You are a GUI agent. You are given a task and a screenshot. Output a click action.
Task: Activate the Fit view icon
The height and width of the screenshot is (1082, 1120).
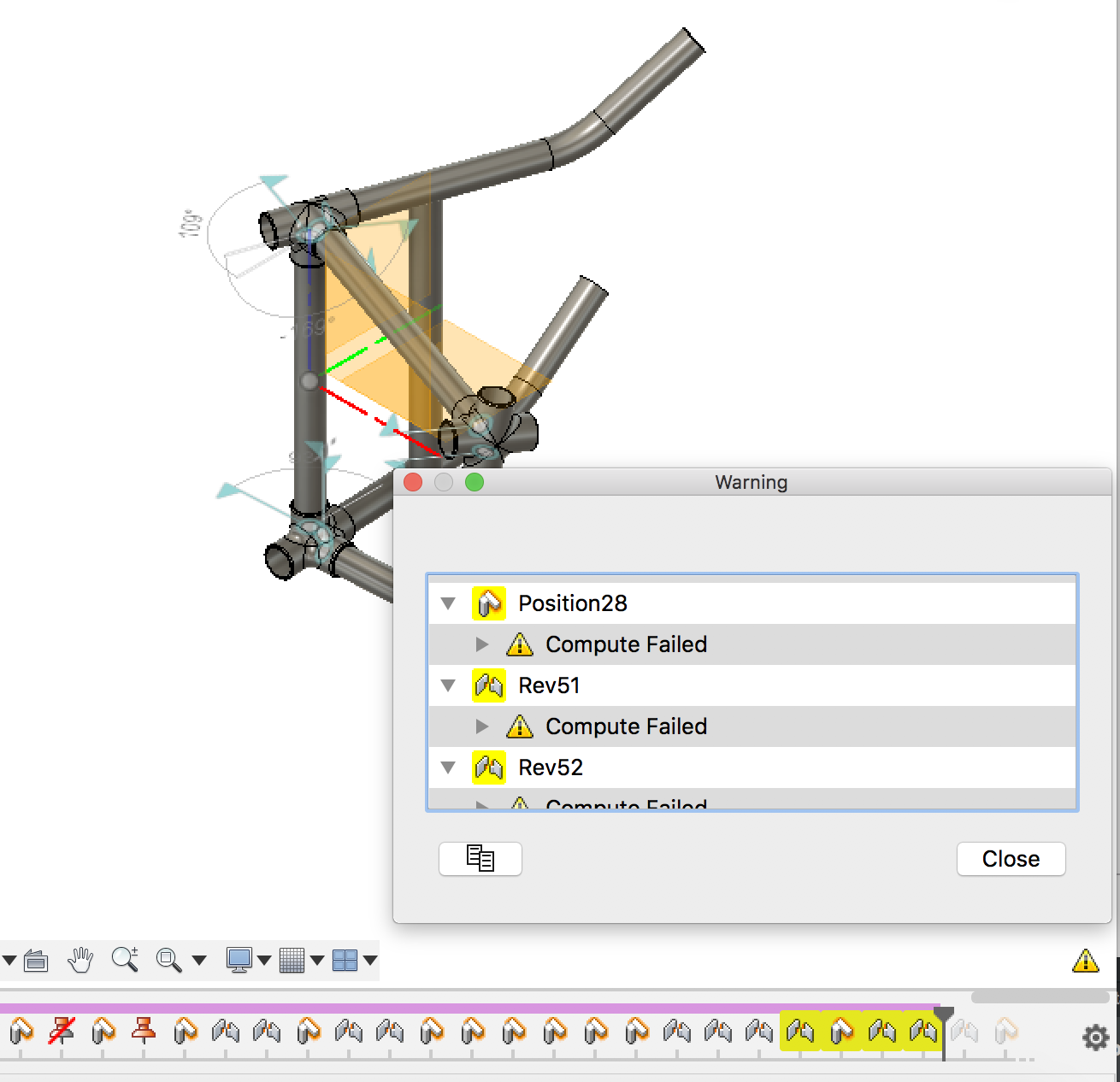tap(168, 960)
